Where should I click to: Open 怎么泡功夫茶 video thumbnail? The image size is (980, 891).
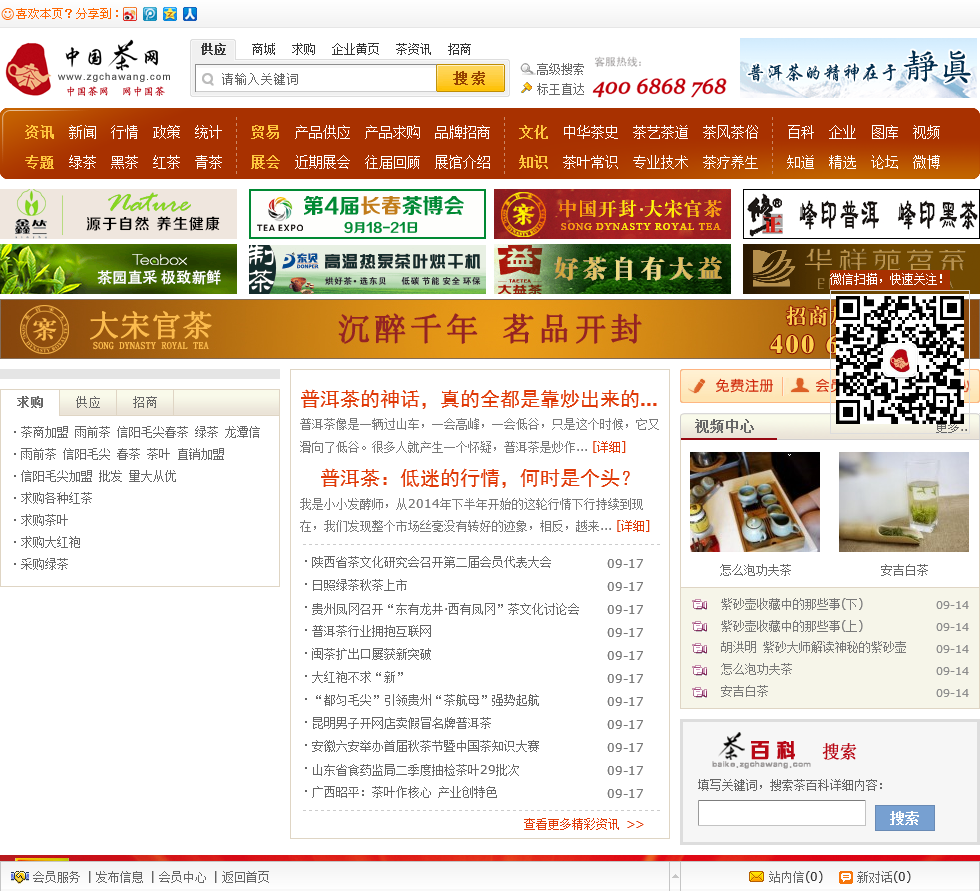(x=754, y=502)
